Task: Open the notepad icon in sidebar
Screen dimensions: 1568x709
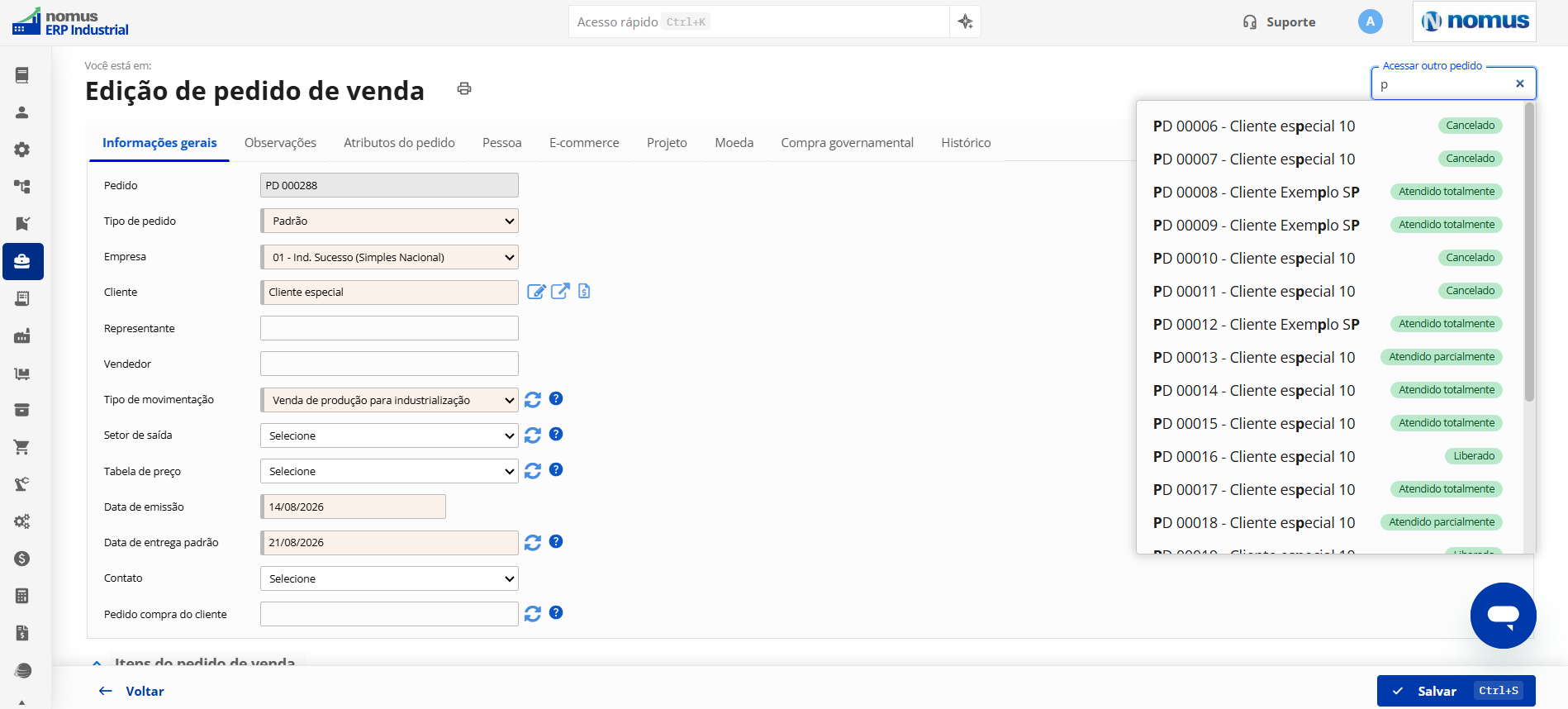Action: click(x=22, y=298)
